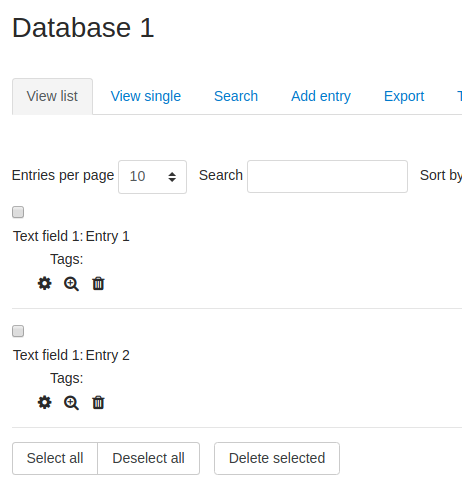Focus the Search text input field
The width and height of the screenshot is (462, 492).
(327, 176)
